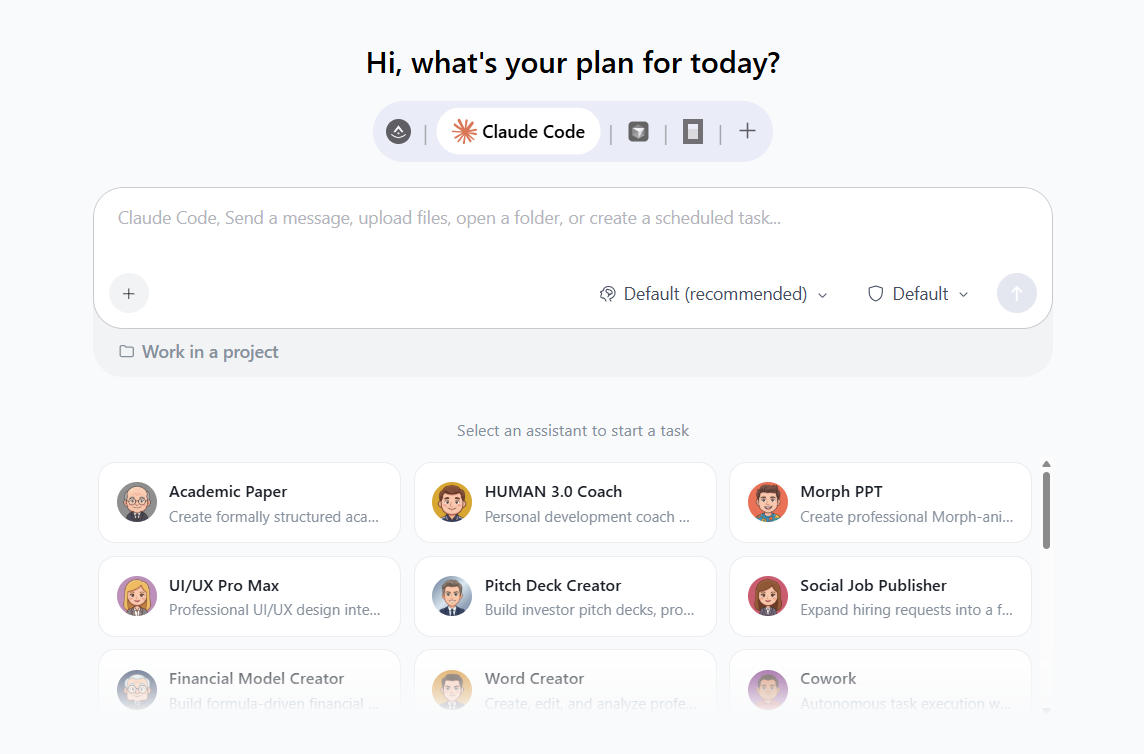Click 'Select an assistant to start a task' text
The height and width of the screenshot is (754, 1144).
point(573,431)
